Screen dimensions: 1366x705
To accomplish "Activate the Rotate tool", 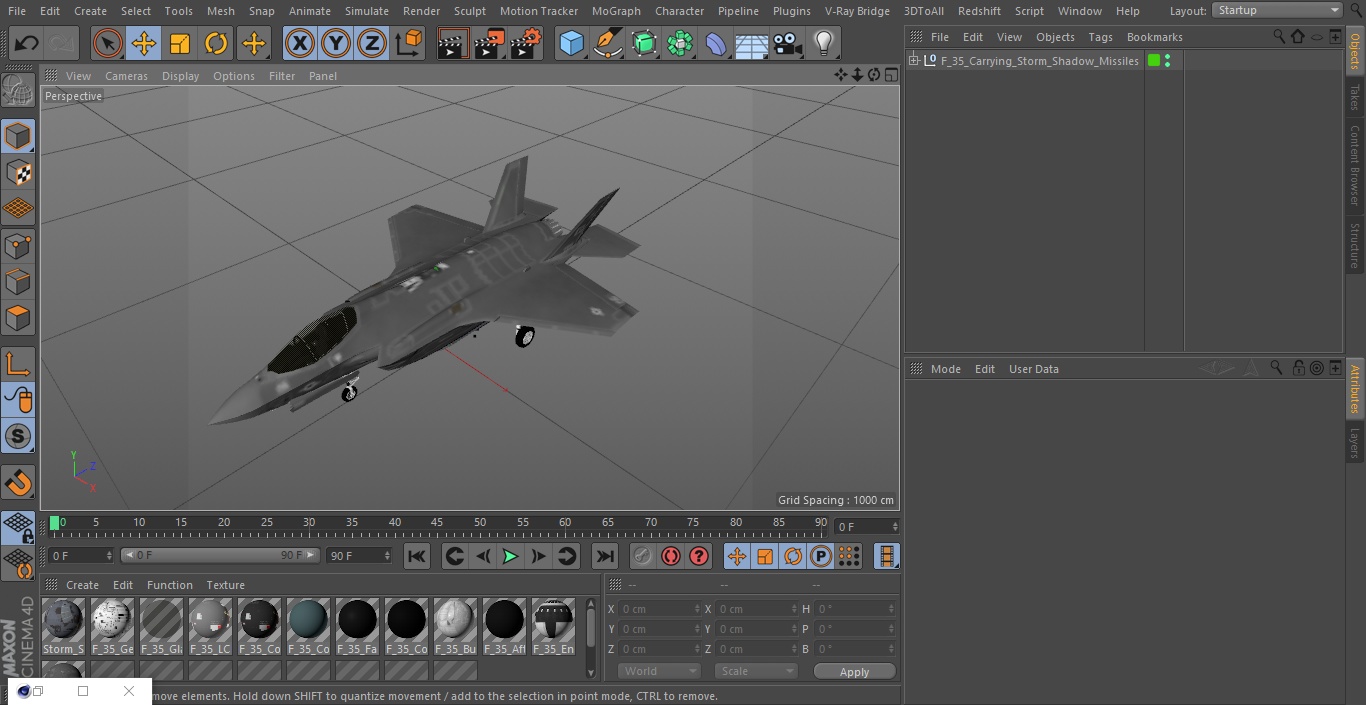I will click(216, 43).
